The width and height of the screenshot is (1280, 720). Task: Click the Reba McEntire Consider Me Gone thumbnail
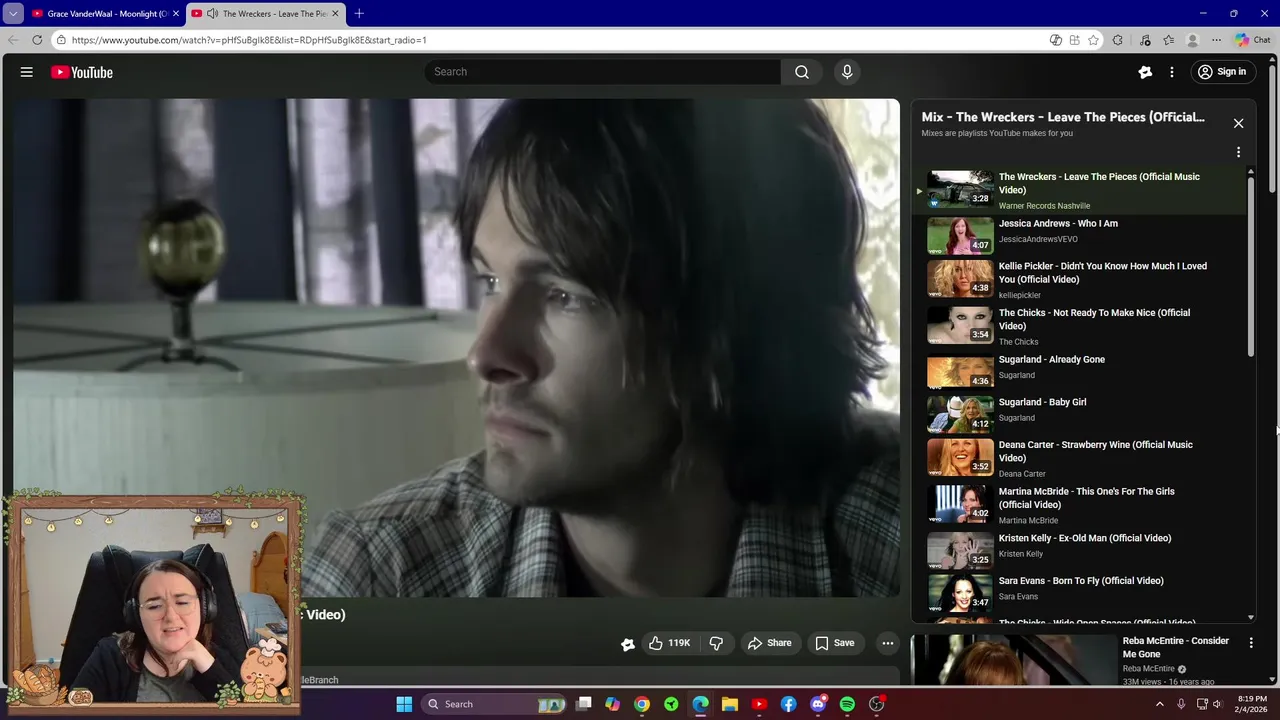(x=1013, y=660)
